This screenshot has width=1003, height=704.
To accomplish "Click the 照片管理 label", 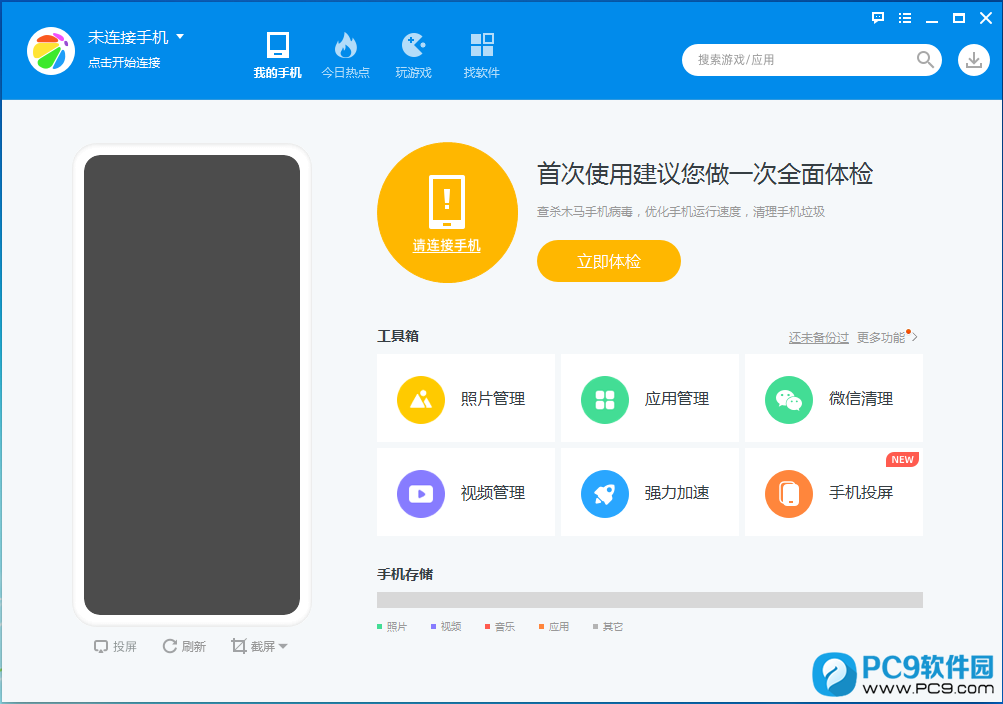I will point(493,399).
